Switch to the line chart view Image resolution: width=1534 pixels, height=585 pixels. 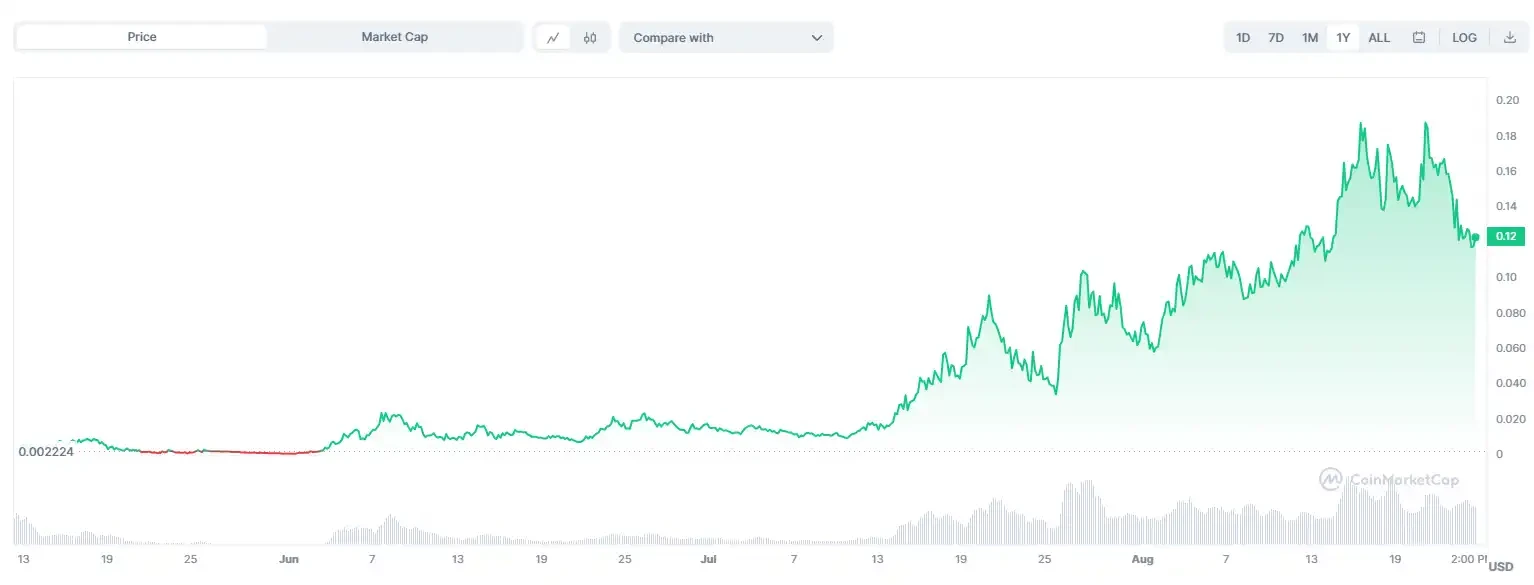pos(553,38)
